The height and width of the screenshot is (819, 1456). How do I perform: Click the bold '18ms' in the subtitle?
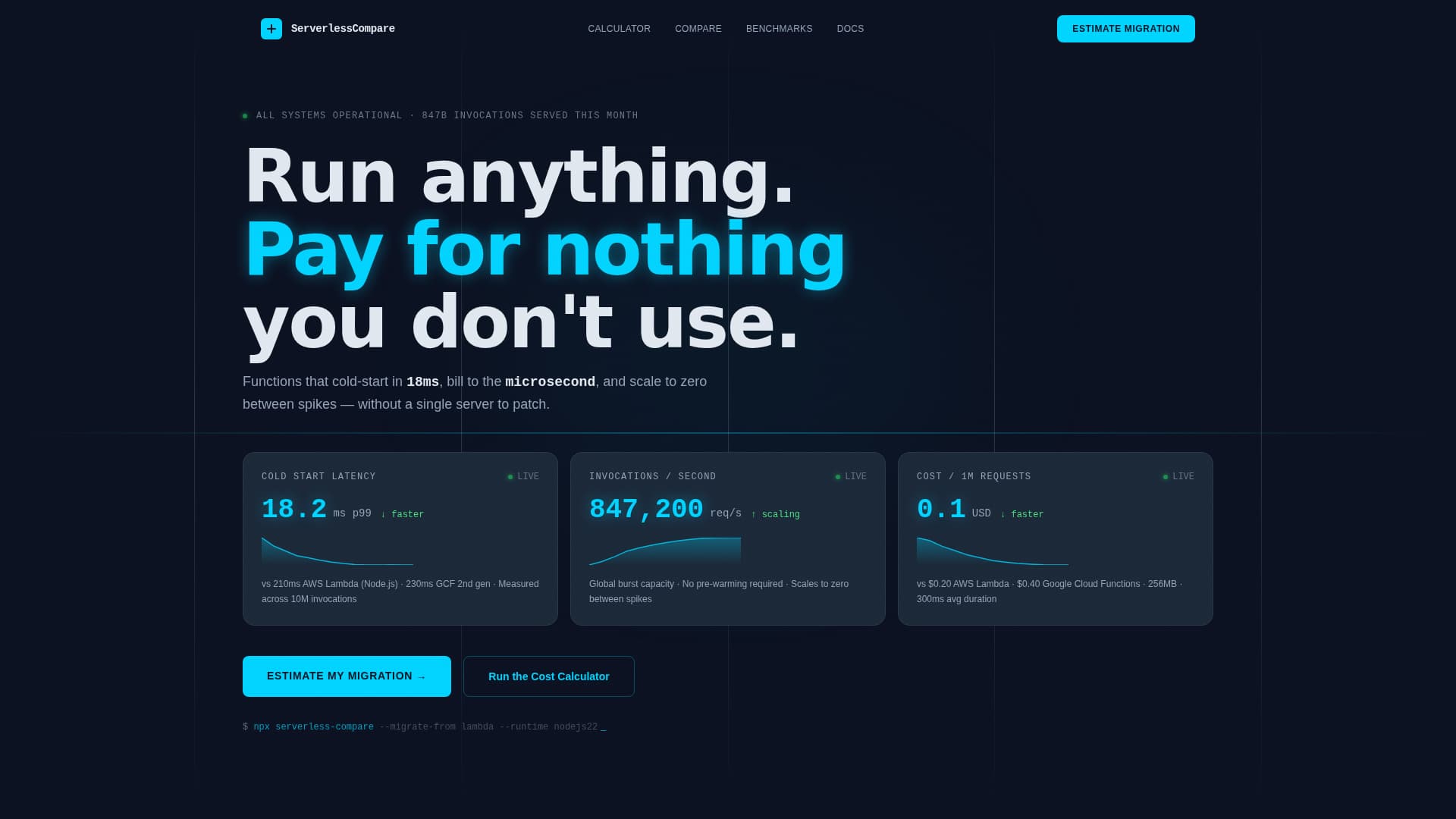pos(422,381)
